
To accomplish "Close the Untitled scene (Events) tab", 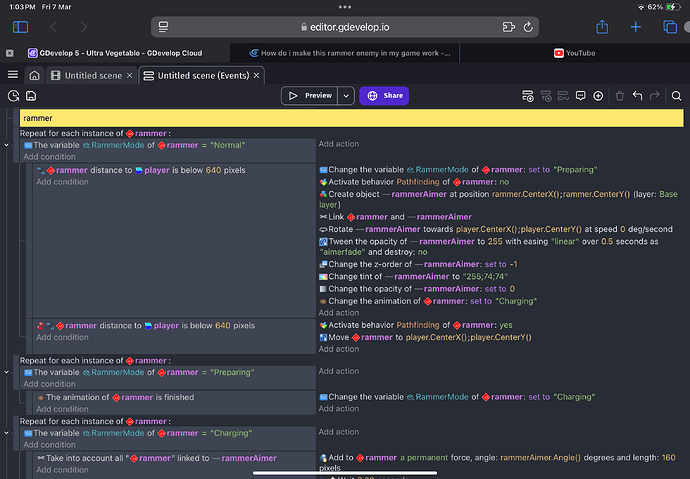I will click(257, 76).
